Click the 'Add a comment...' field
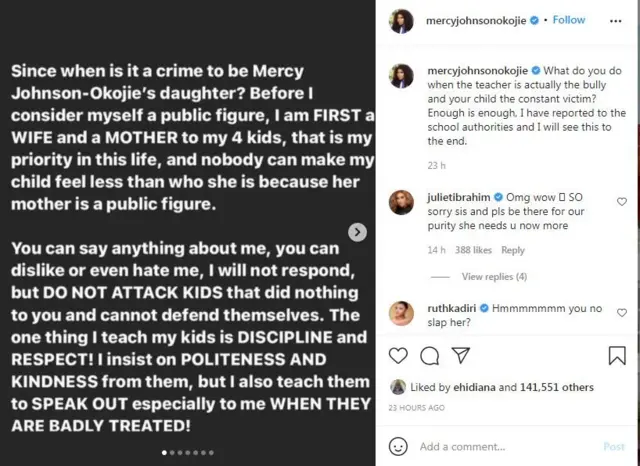The width and height of the screenshot is (640, 466). tap(500, 446)
